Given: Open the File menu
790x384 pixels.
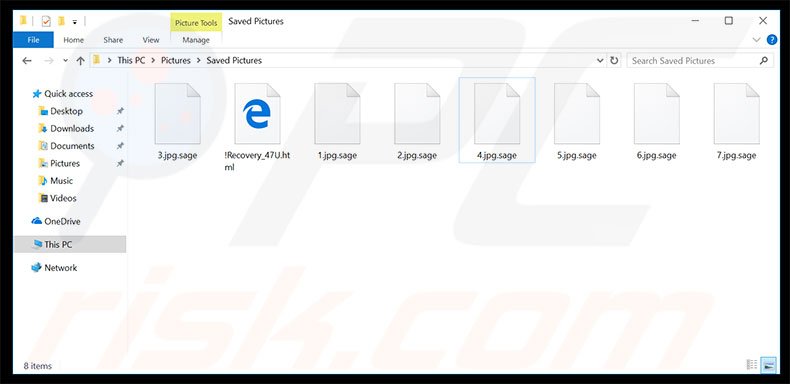Looking at the screenshot, I should 33,40.
